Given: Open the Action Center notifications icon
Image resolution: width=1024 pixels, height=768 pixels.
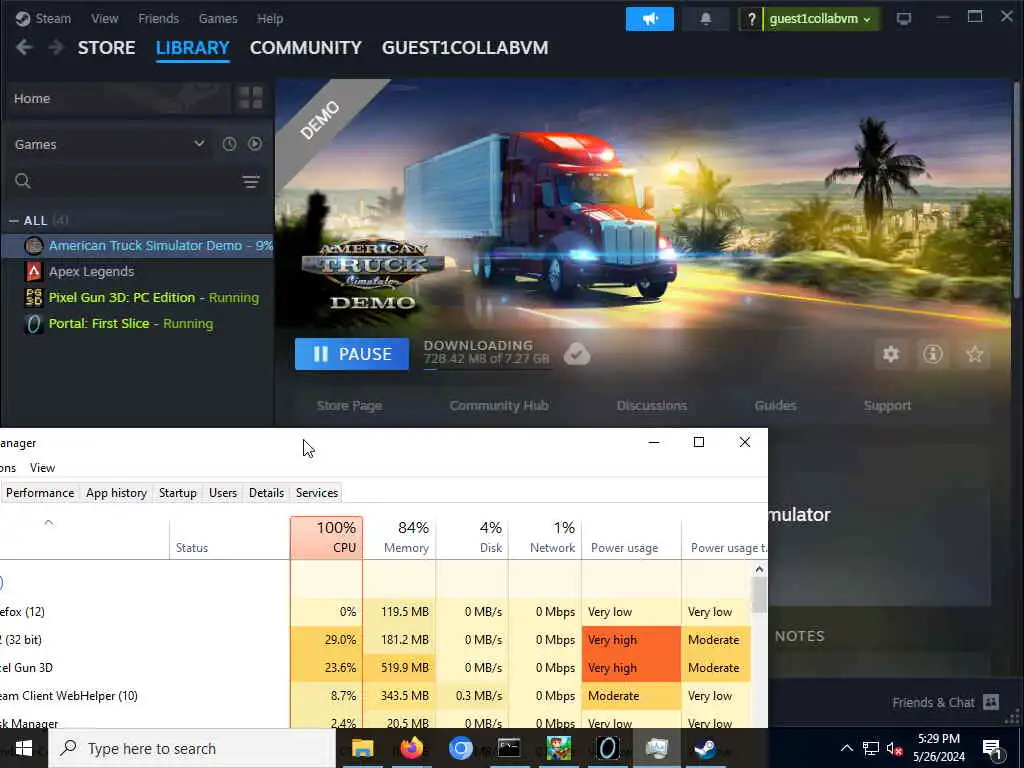Looking at the screenshot, I should pyautogui.click(x=991, y=749).
